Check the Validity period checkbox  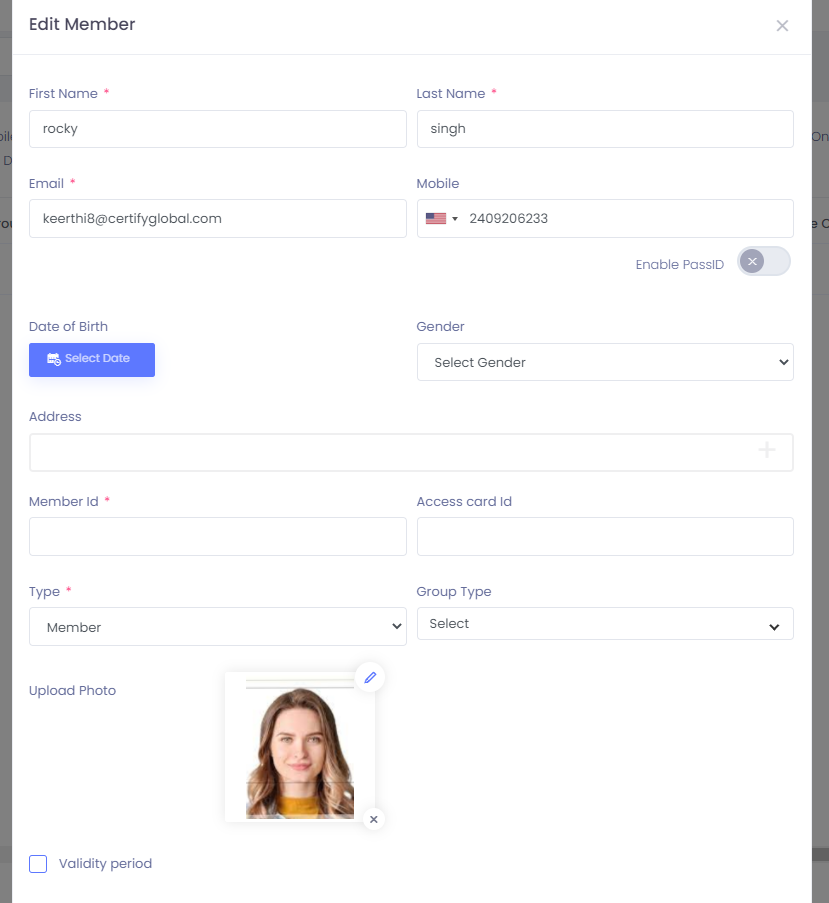pyautogui.click(x=38, y=864)
